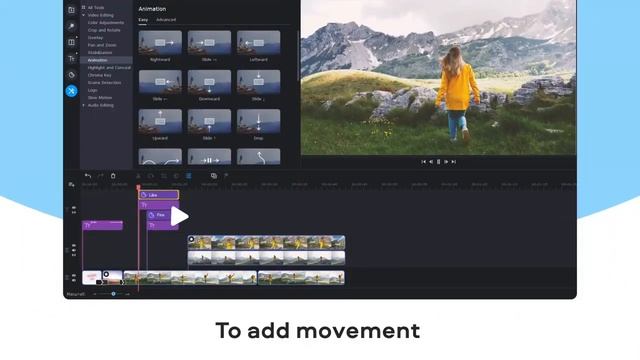The height and width of the screenshot is (360, 640).
Task: Select the highlighted blue More Tools icon
Action: tap(71, 91)
